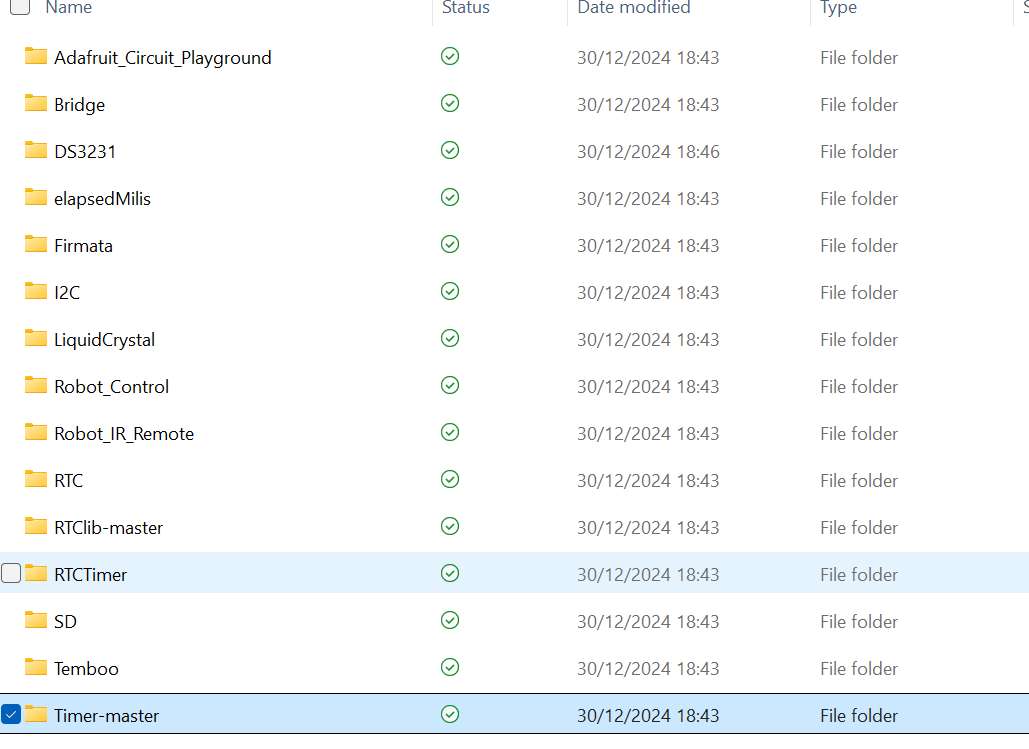This screenshot has width=1029, height=749.
Task: Select the Adafruit_Circuit_Playground folder name
Action: coord(163,58)
